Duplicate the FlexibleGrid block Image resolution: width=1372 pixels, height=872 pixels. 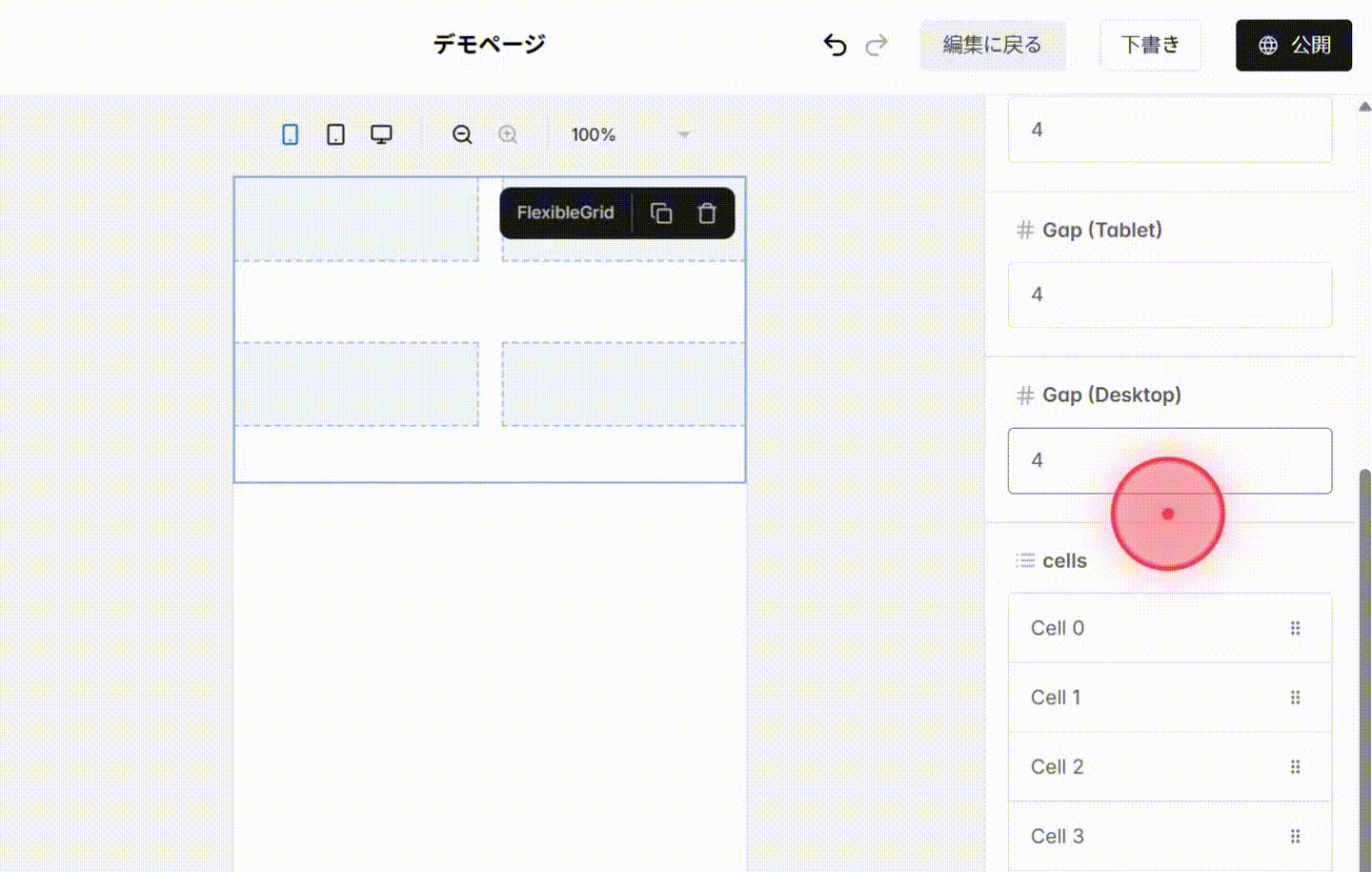point(661,213)
